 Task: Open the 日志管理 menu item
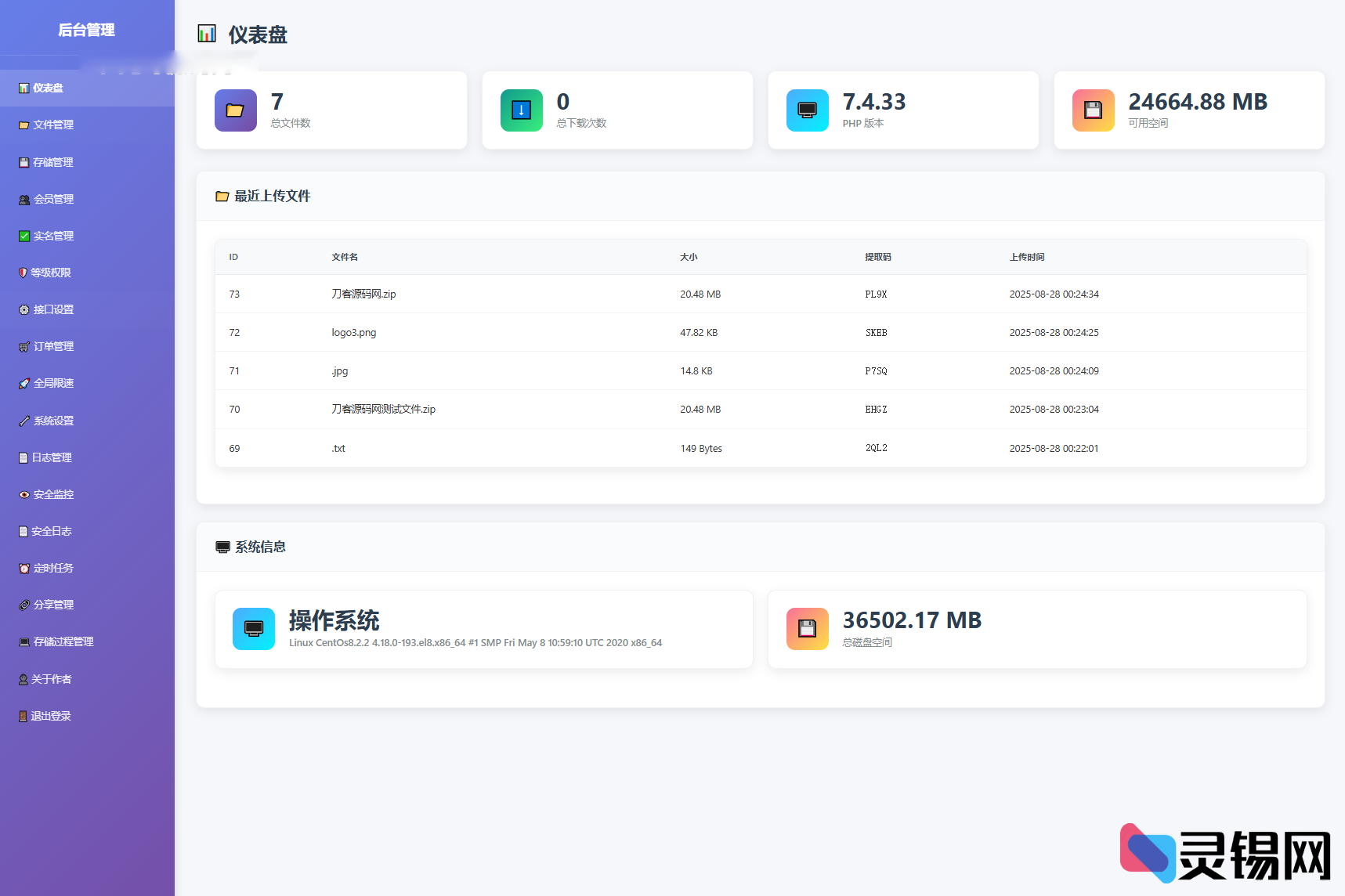pyautogui.click(x=51, y=457)
